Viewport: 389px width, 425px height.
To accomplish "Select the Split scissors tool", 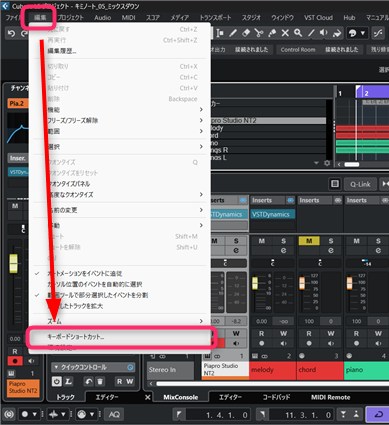I will coord(259,33).
